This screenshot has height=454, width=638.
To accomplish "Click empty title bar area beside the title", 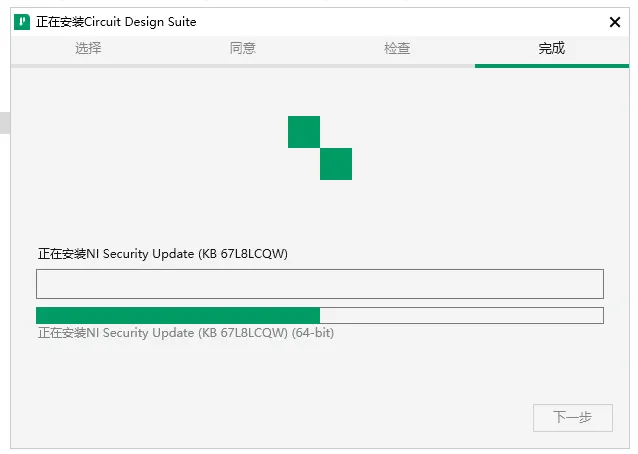I will [x=400, y=21].
